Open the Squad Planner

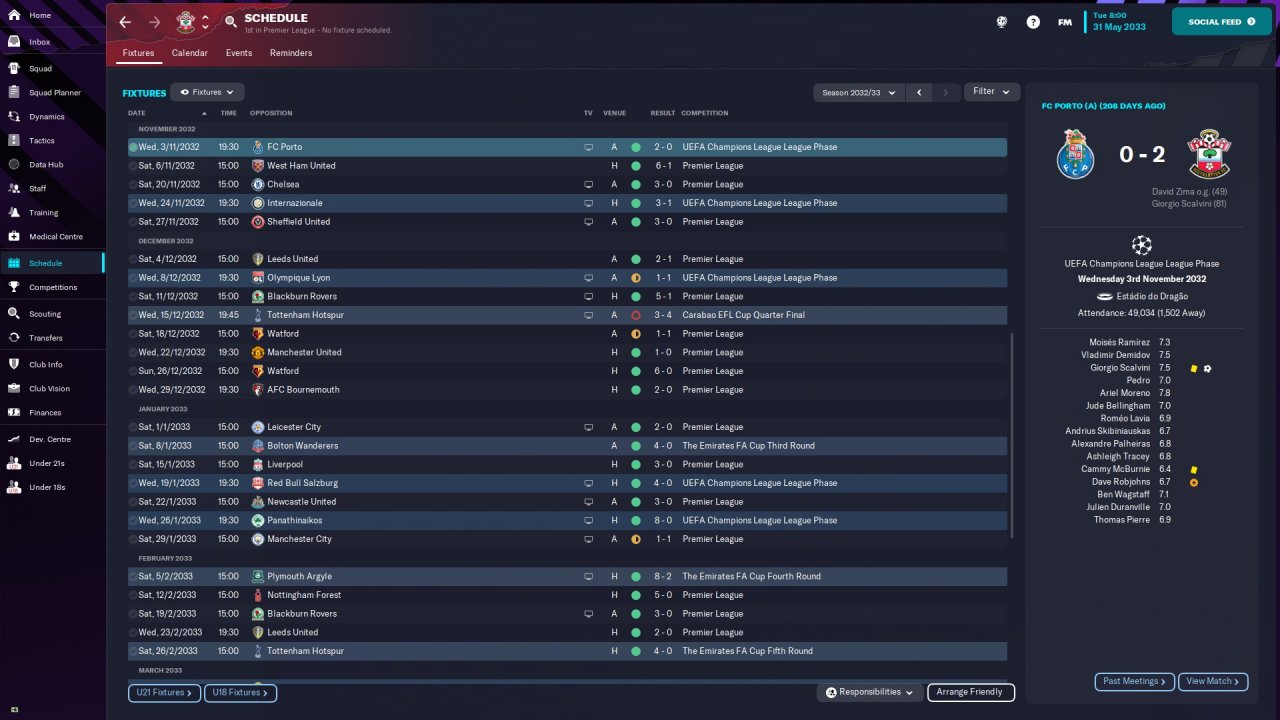pyautogui.click(x=55, y=93)
